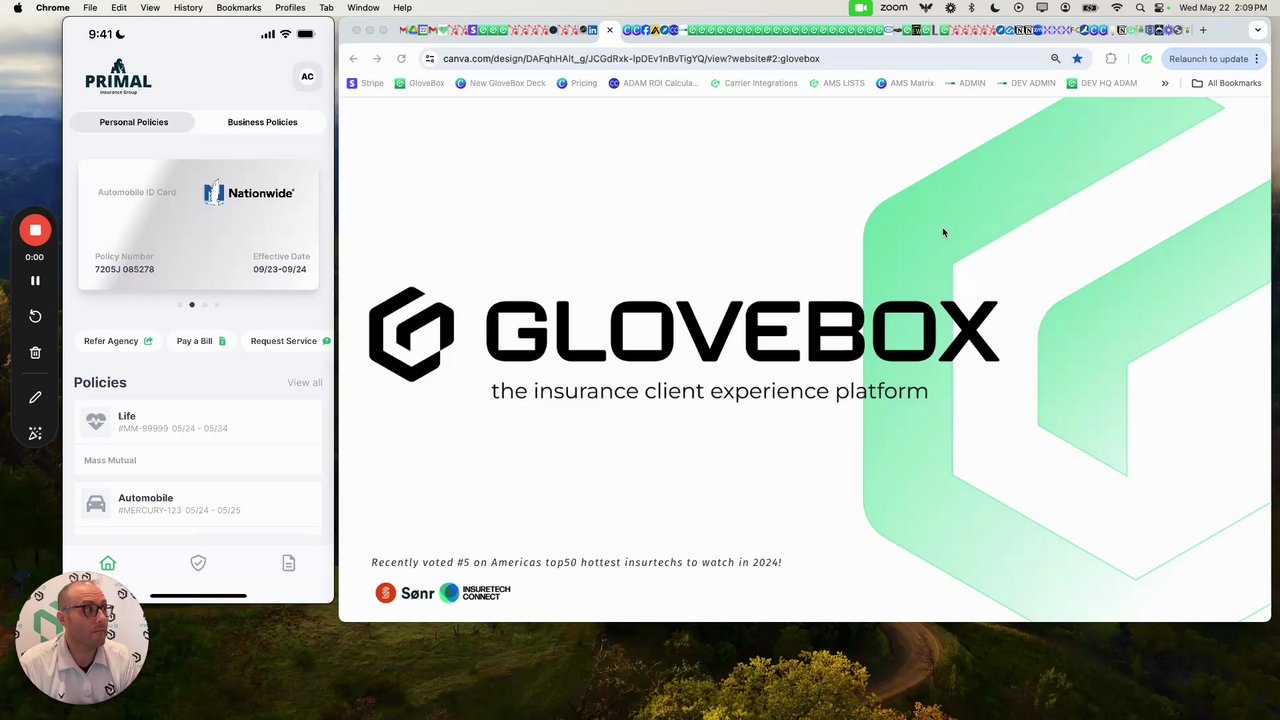The image size is (1280, 720).
Task: Click Refer Agency button
Action: coord(118,341)
